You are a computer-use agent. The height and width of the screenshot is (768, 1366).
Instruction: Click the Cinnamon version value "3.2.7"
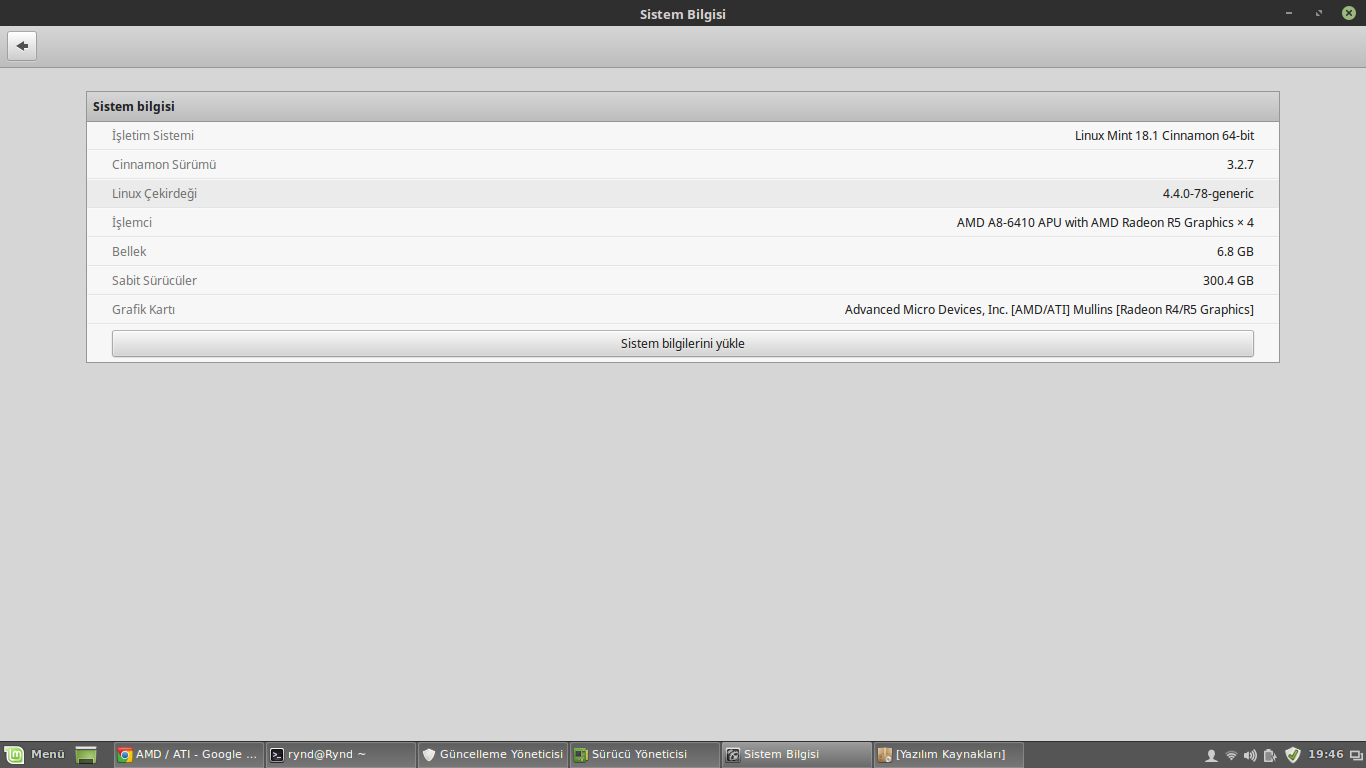(x=1240, y=165)
